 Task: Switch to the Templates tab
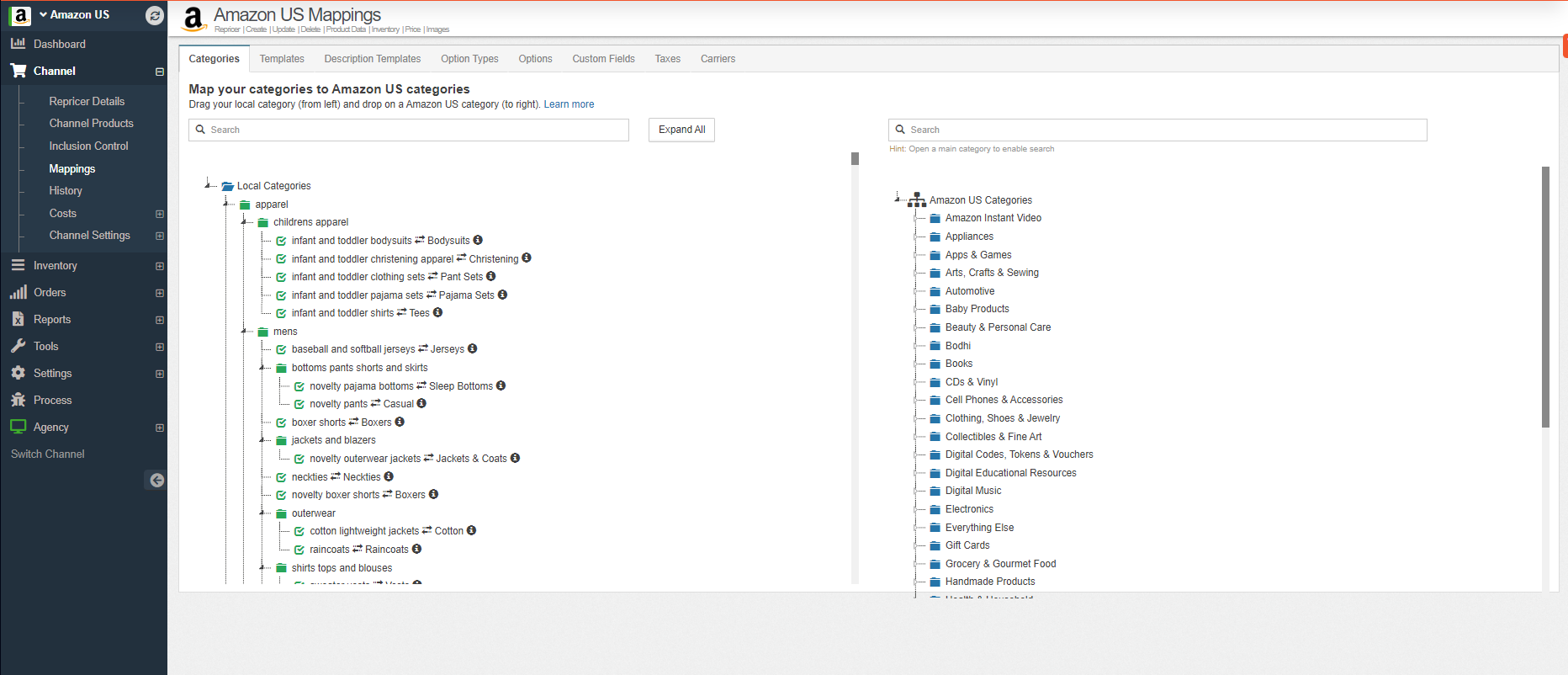(x=282, y=59)
